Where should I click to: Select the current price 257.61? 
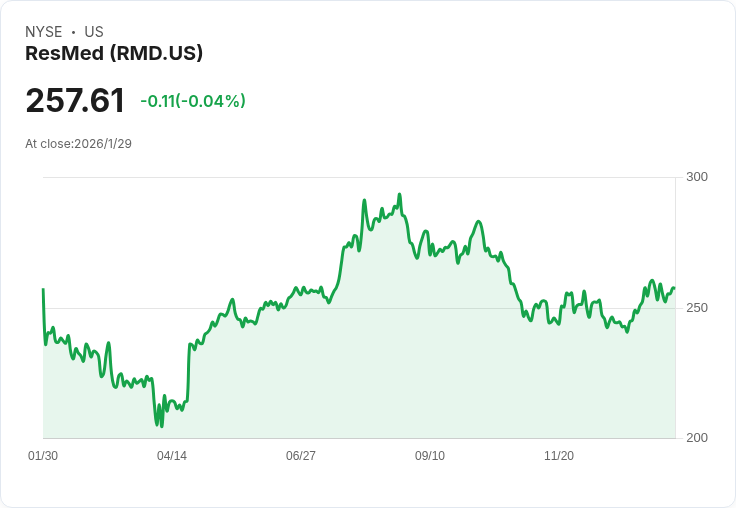click(x=75, y=101)
